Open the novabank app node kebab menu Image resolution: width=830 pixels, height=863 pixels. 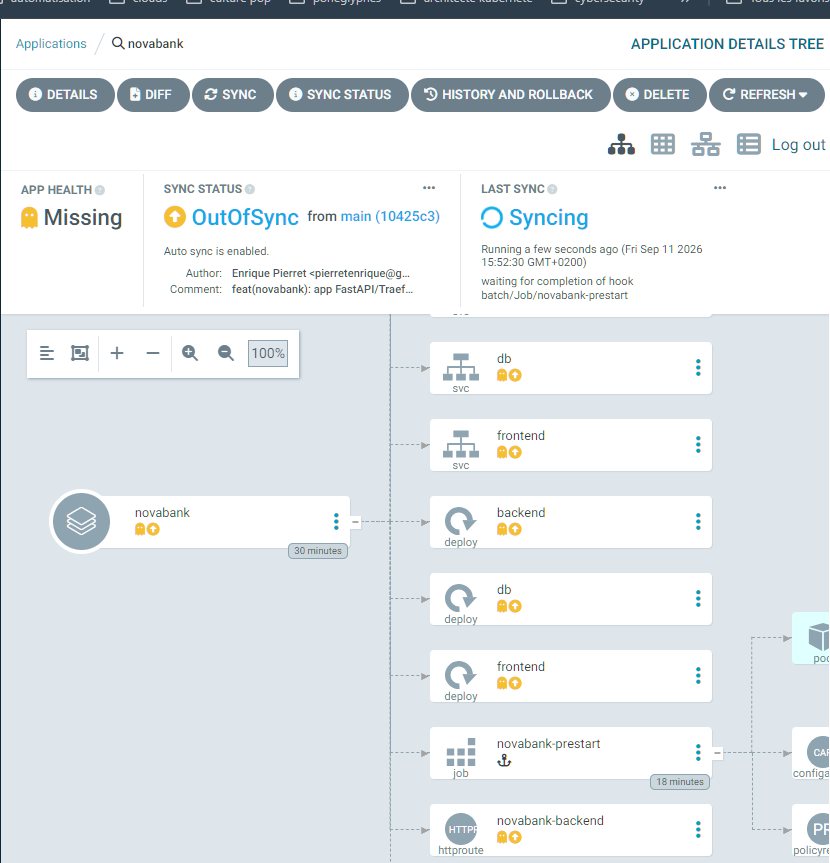click(336, 521)
